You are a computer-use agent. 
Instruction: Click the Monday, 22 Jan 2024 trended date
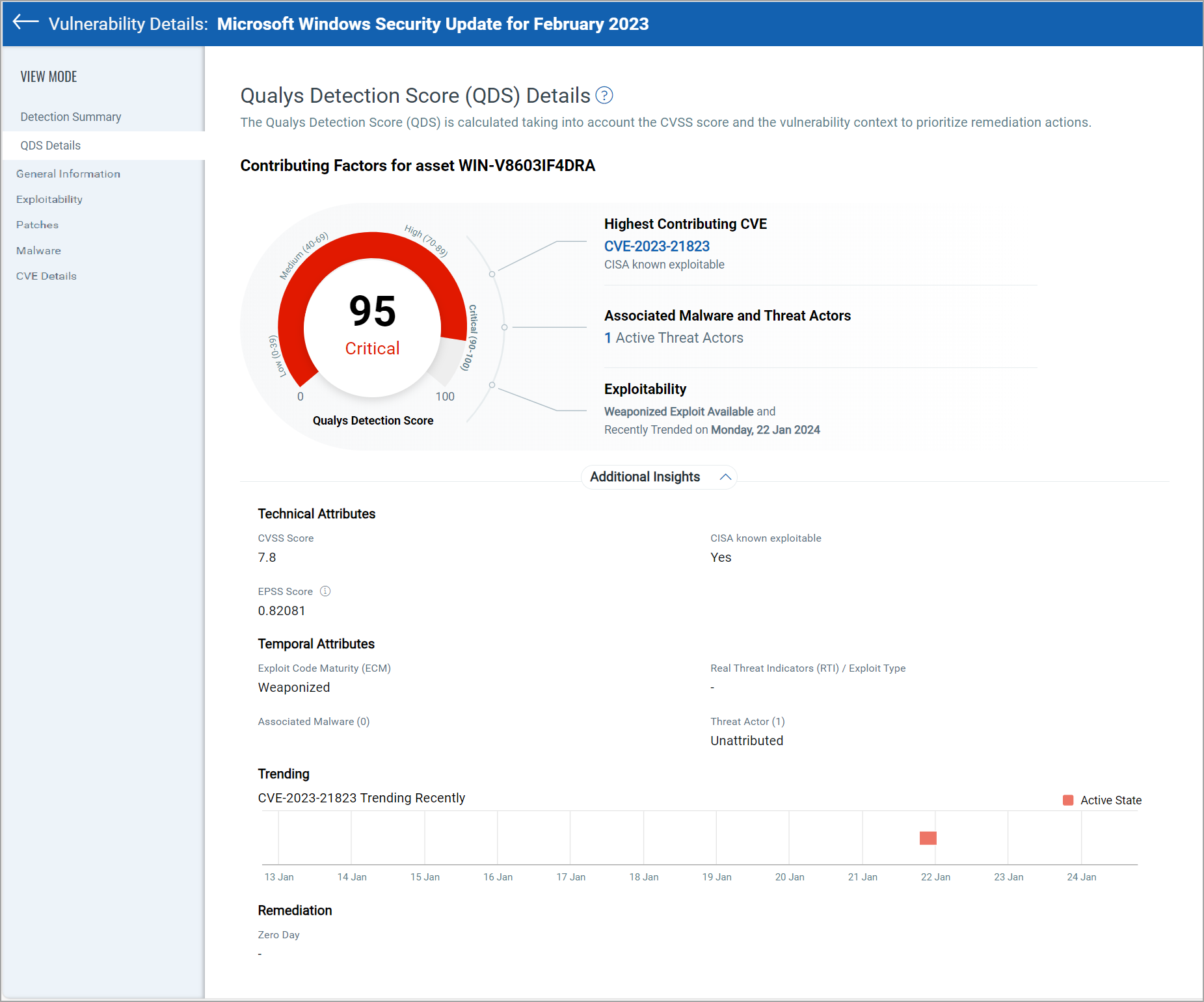766,430
